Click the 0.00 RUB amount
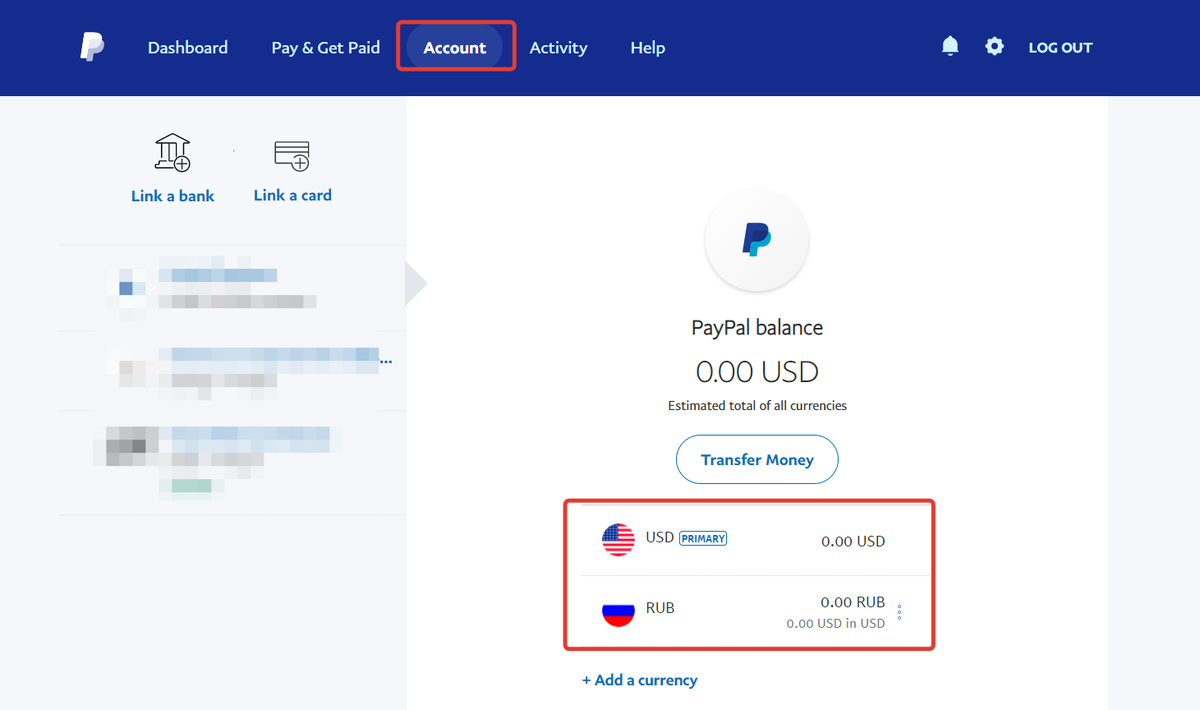 [853, 602]
